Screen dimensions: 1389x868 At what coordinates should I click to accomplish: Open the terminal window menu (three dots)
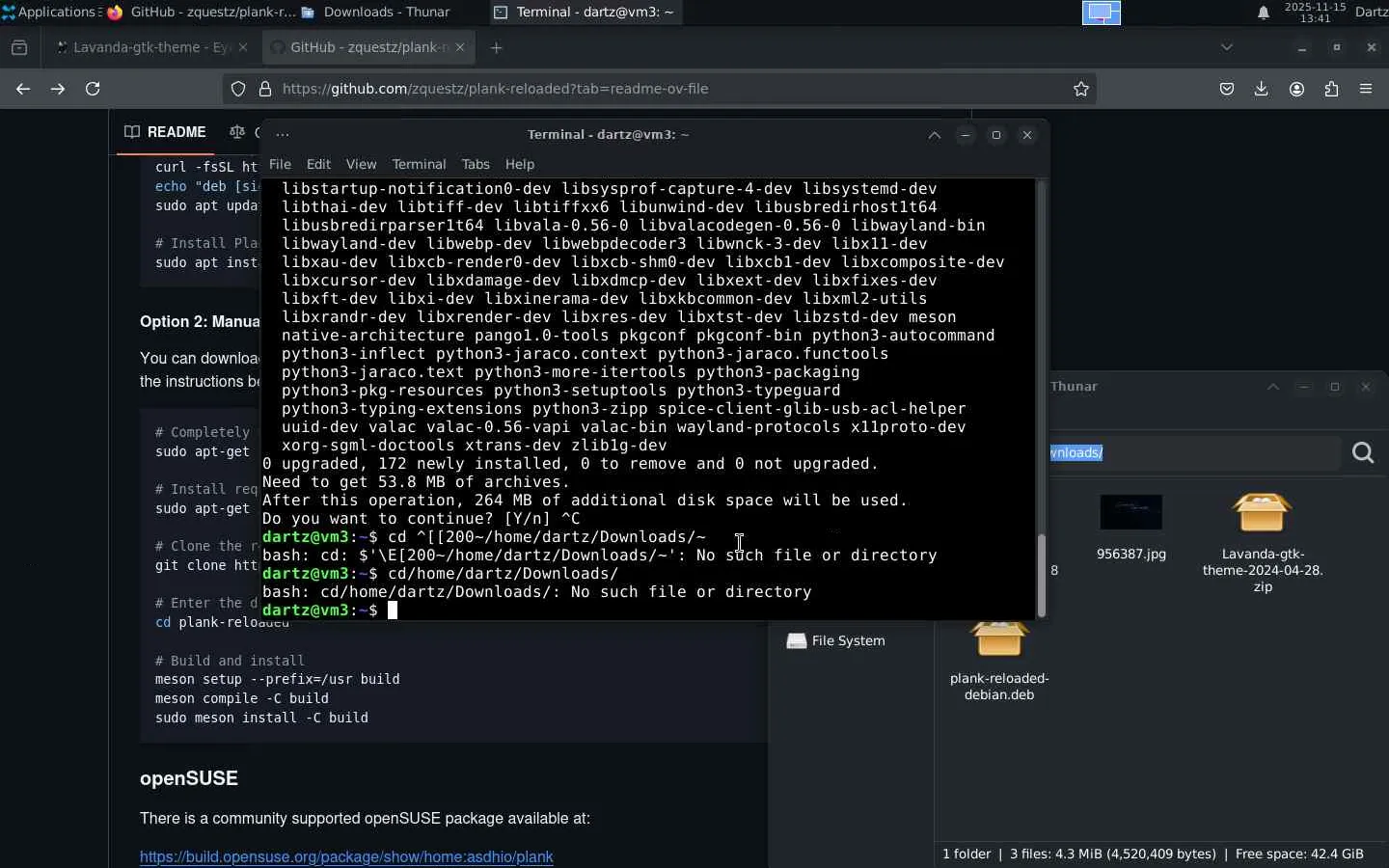(283, 135)
